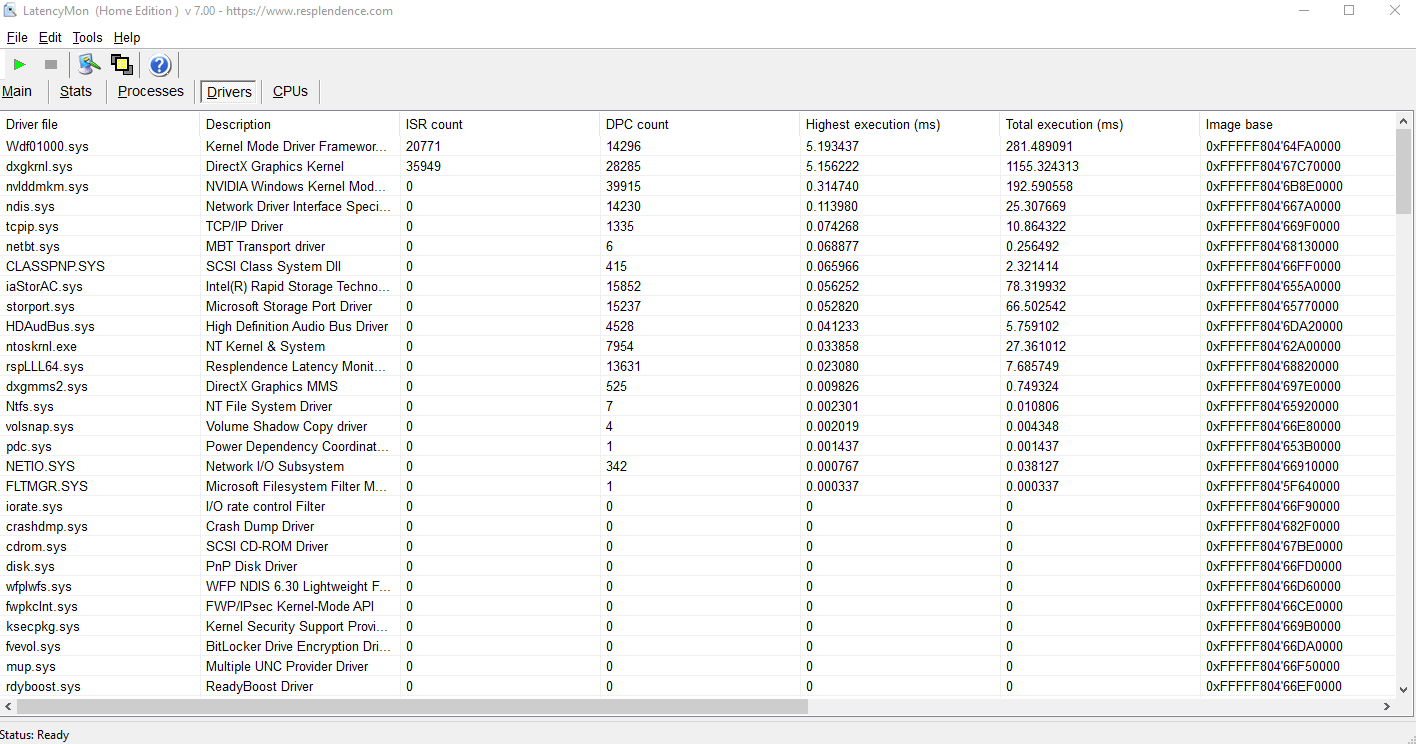The width and height of the screenshot is (1416, 744).
Task: Start monitoring with the green play icon
Action: (x=19, y=65)
